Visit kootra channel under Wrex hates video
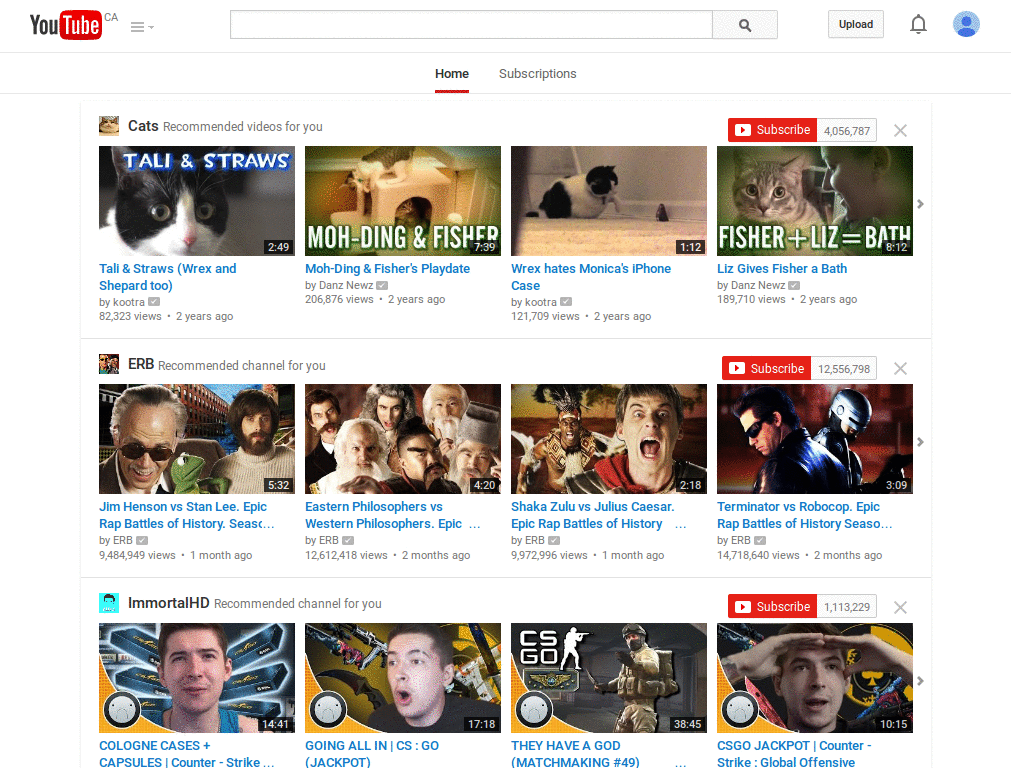This screenshot has width=1024, height=768. click(541, 302)
